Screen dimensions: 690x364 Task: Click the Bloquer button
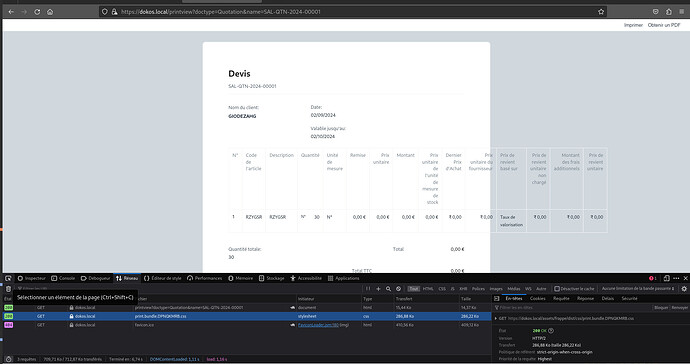pos(661,308)
